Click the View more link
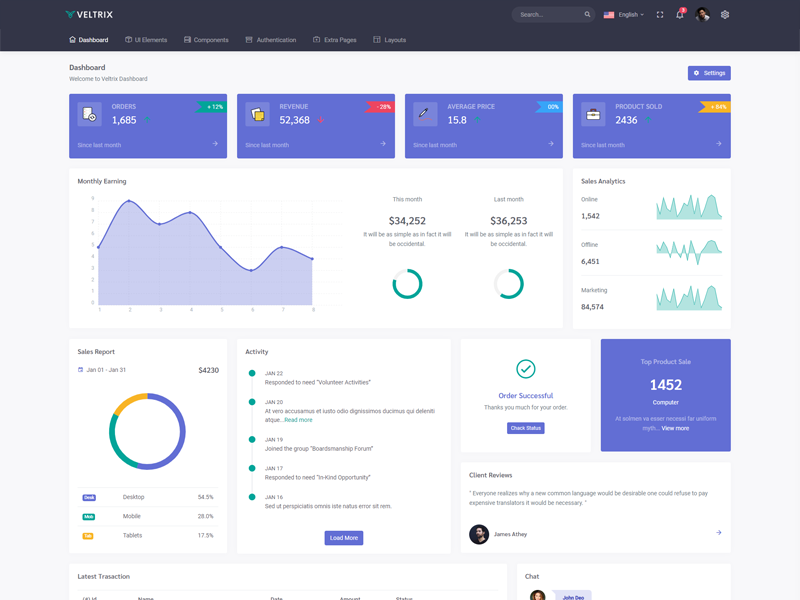Image resolution: width=800 pixels, height=600 pixels. tap(675, 428)
